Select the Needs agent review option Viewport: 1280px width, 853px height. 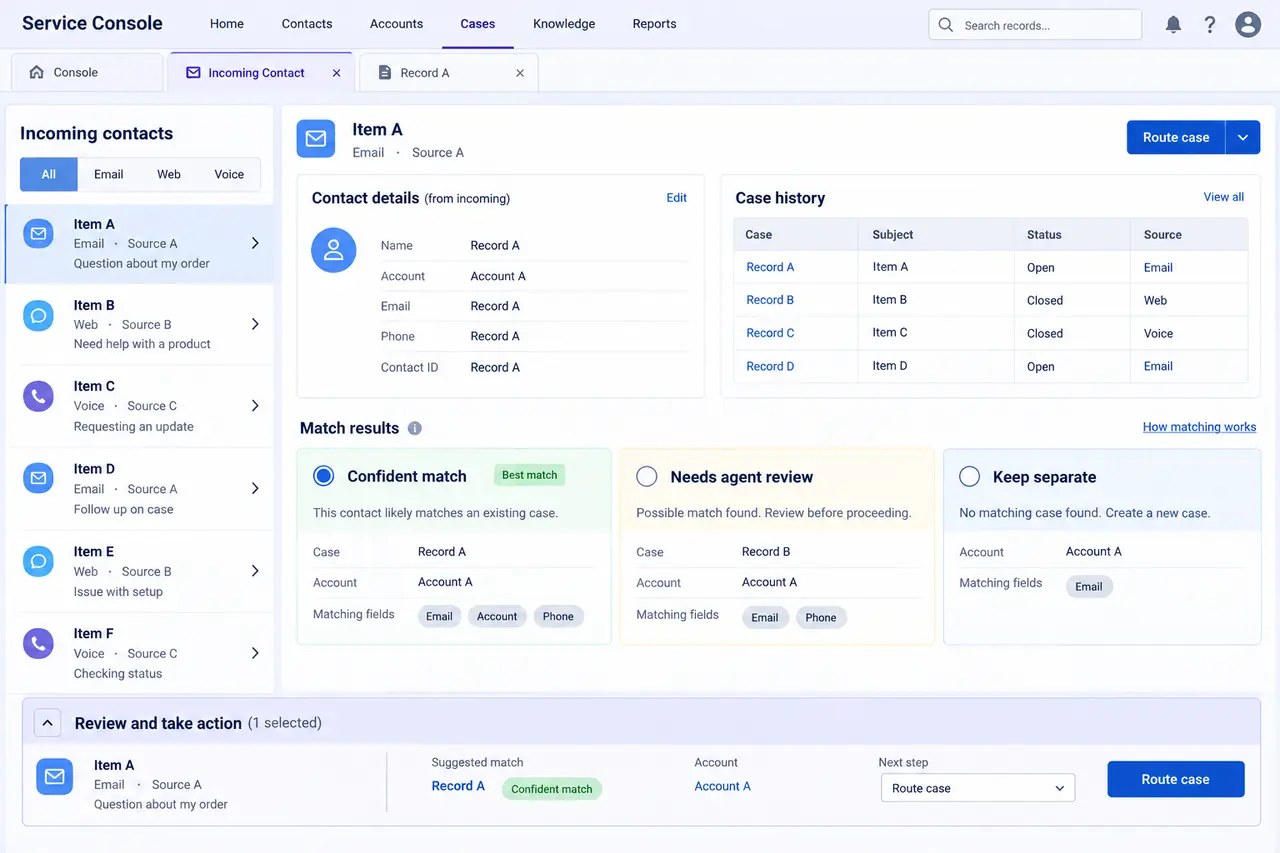(647, 477)
